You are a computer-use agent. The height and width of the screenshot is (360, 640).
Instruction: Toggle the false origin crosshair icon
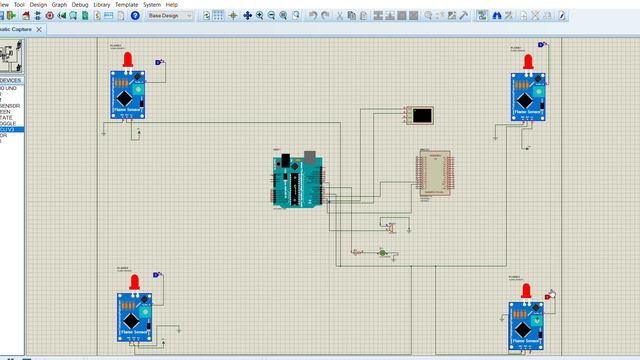233,16
